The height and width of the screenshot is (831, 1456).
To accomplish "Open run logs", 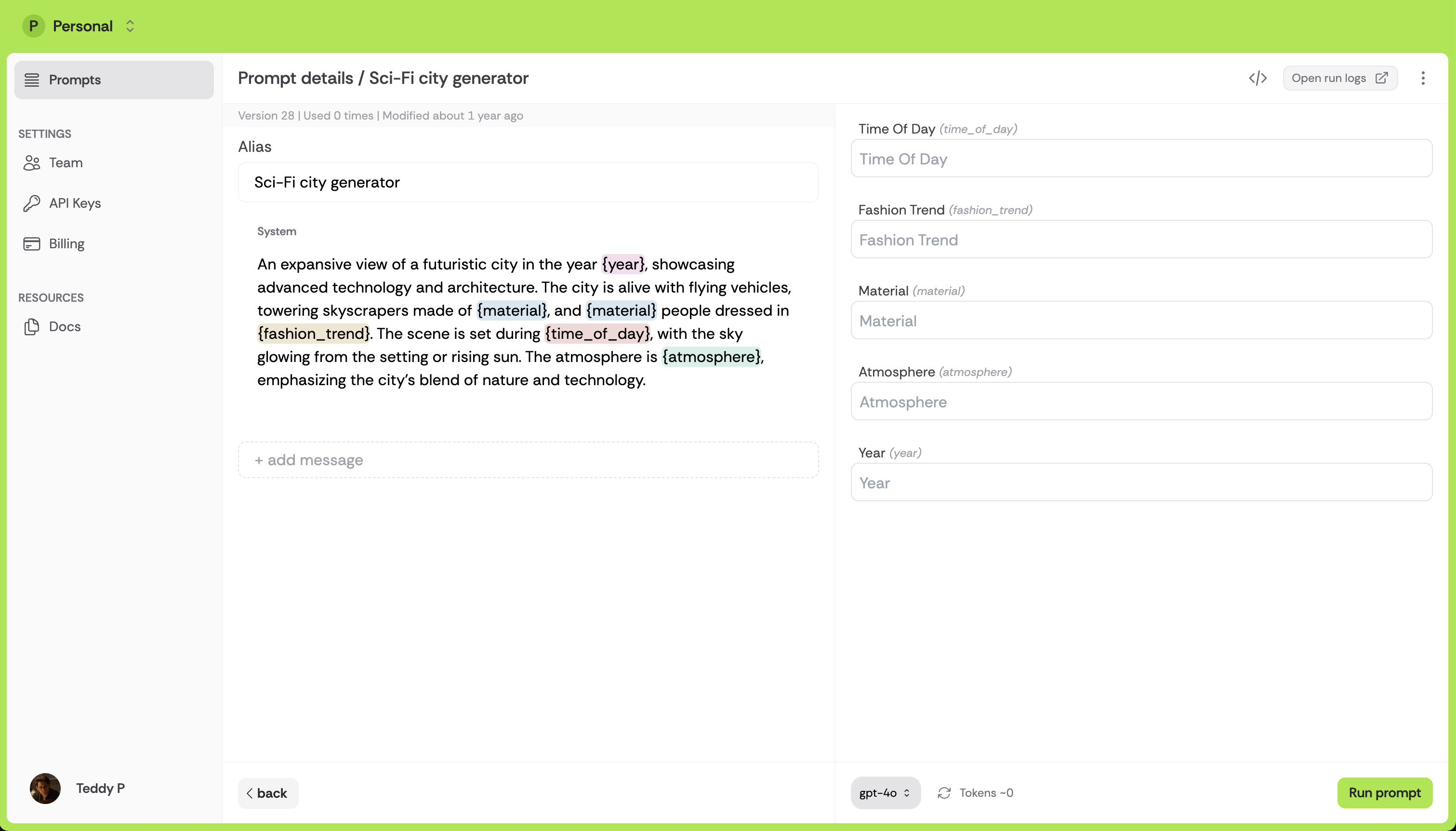I will pyautogui.click(x=1329, y=78).
